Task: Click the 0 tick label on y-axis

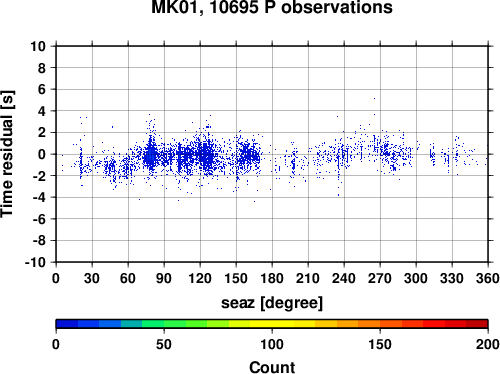Action: 42,154
